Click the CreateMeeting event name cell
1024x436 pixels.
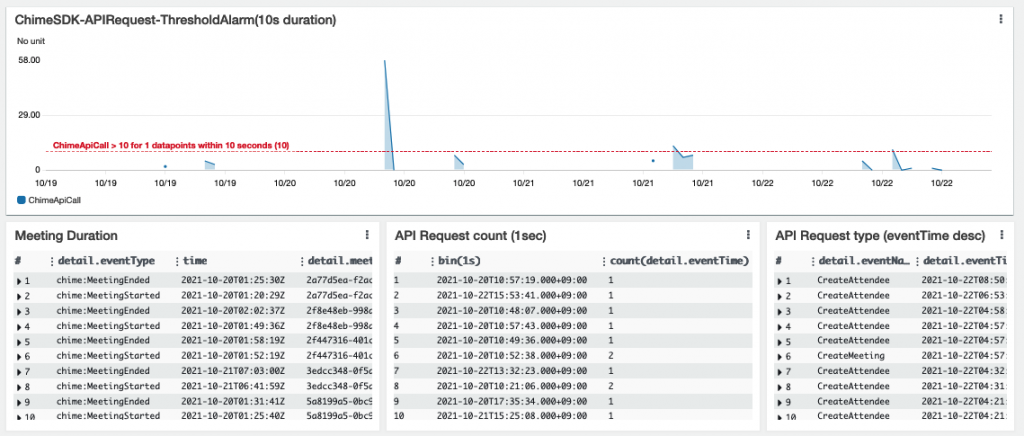[850, 356]
